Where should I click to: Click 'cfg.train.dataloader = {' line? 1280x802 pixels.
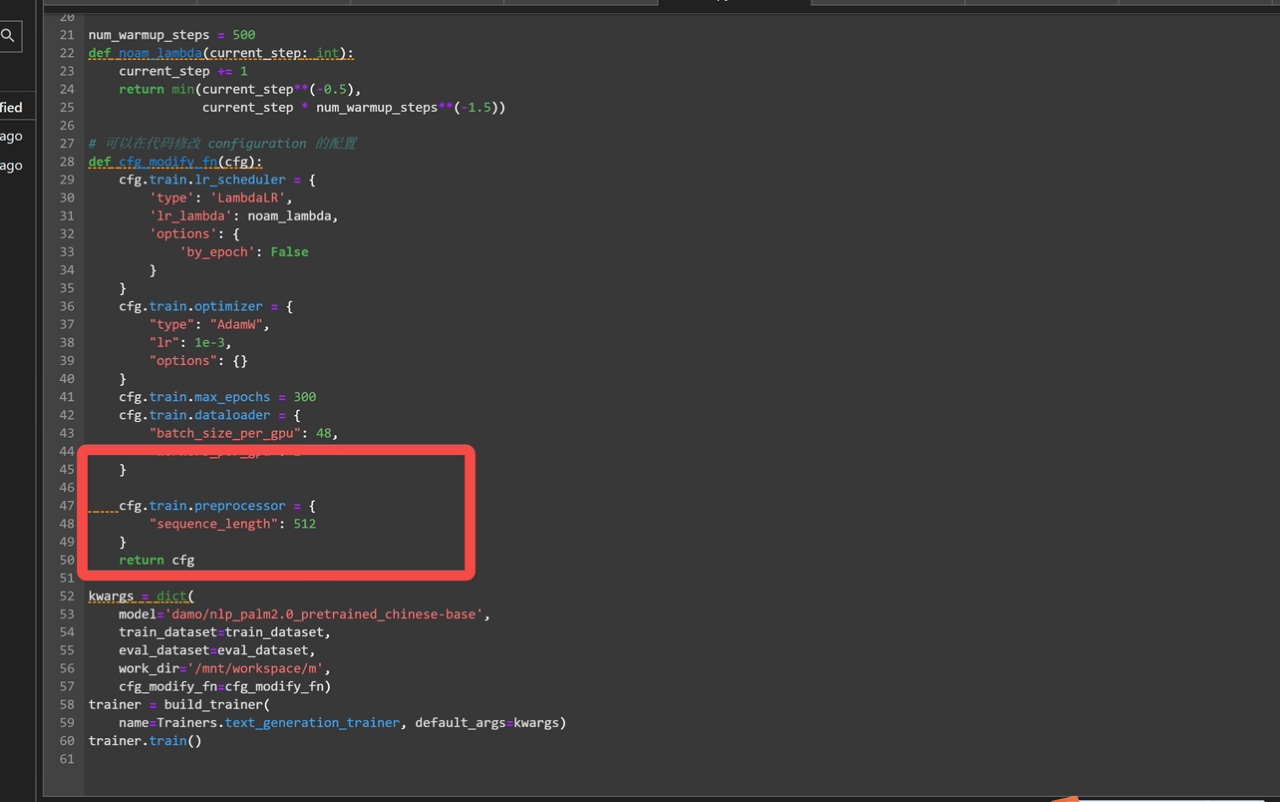click(x=210, y=415)
